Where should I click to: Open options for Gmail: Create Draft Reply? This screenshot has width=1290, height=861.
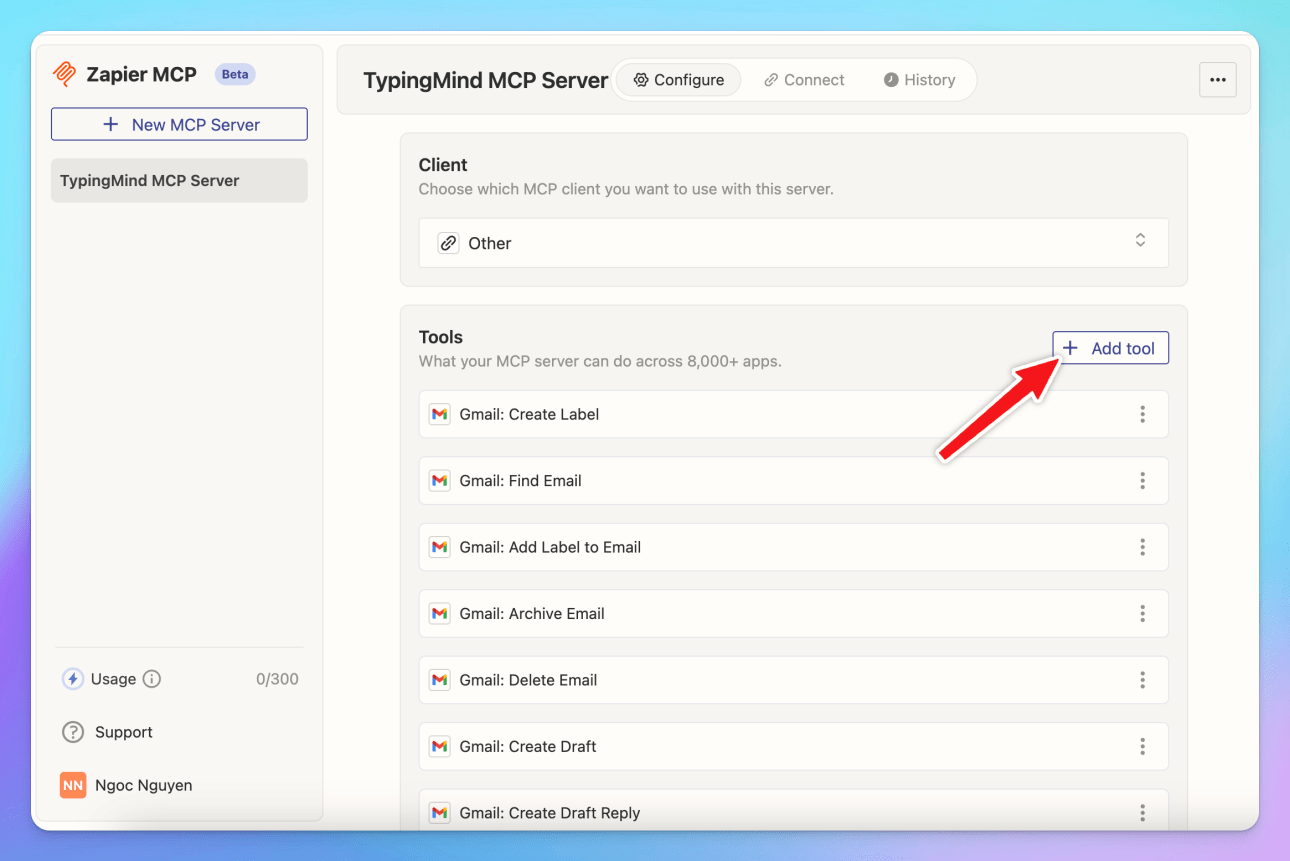1142,813
